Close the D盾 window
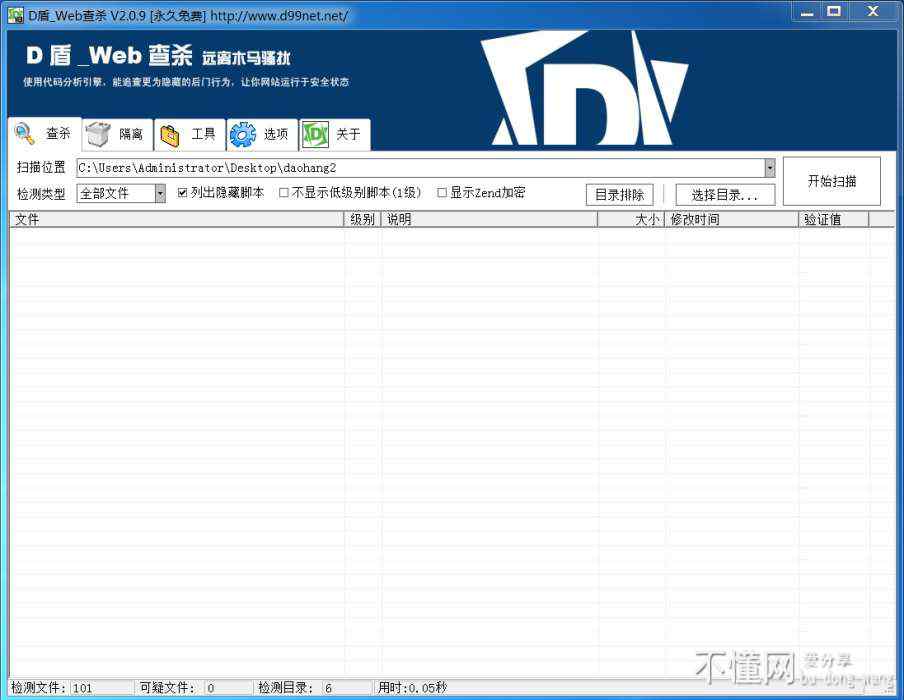Screen dimensions: 904x700 pyautogui.click(x=873, y=11)
